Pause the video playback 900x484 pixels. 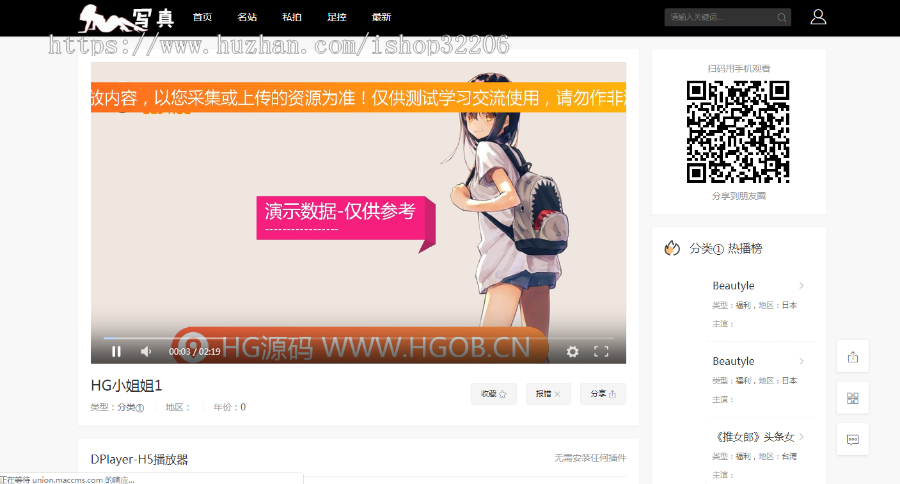(x=117, y=351)
